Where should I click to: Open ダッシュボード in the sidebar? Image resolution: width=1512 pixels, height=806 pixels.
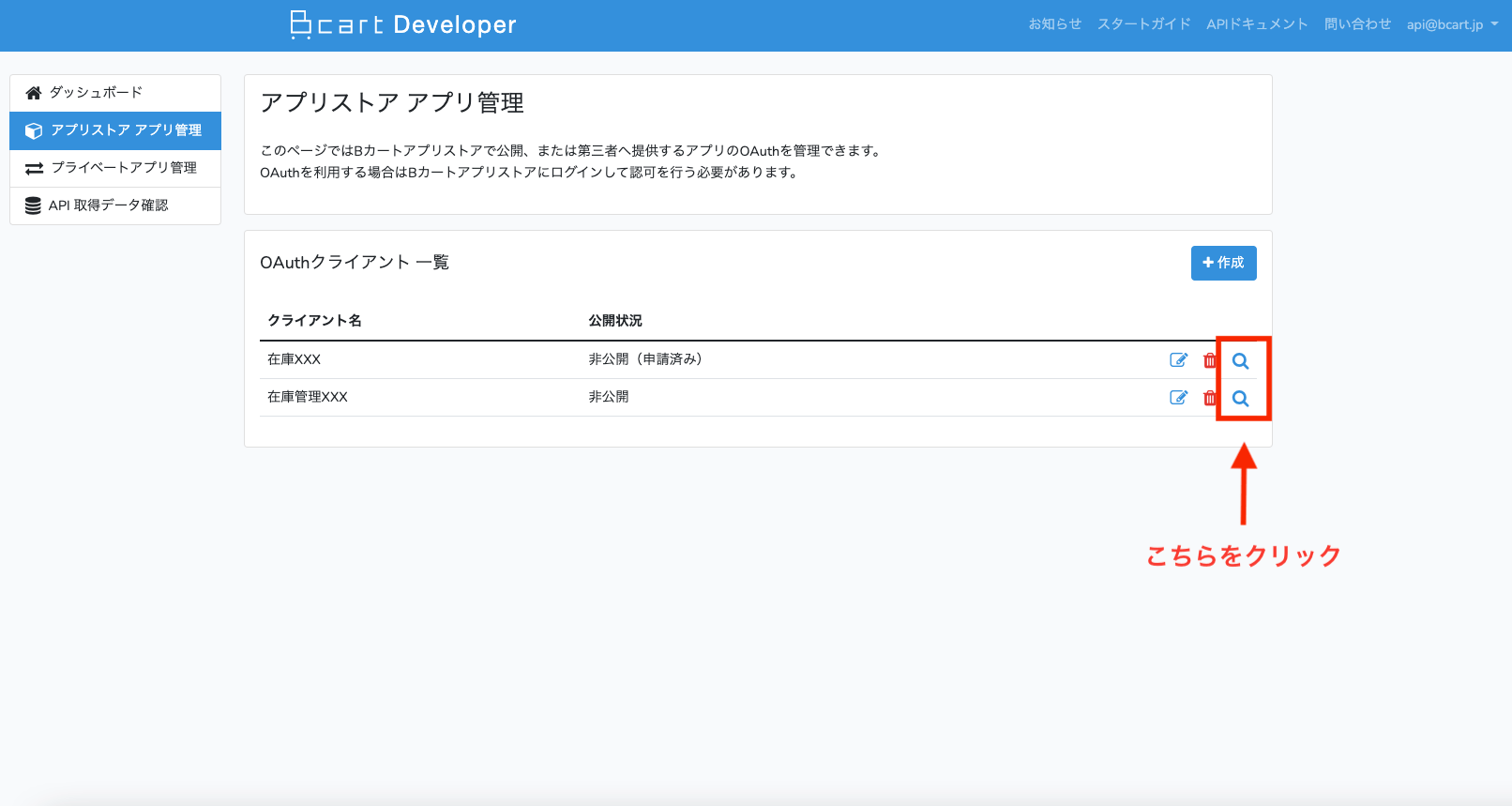96,93
